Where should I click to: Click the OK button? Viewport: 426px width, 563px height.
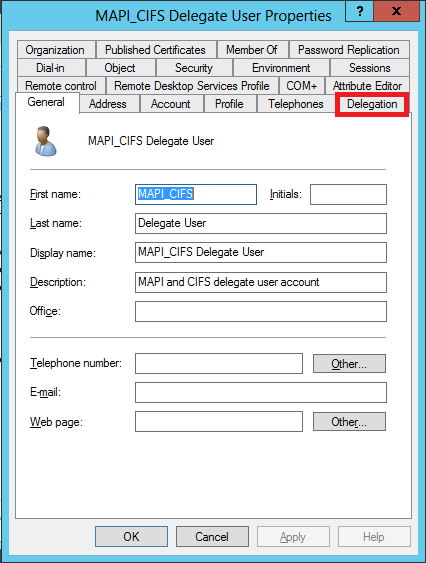point(131,536)
